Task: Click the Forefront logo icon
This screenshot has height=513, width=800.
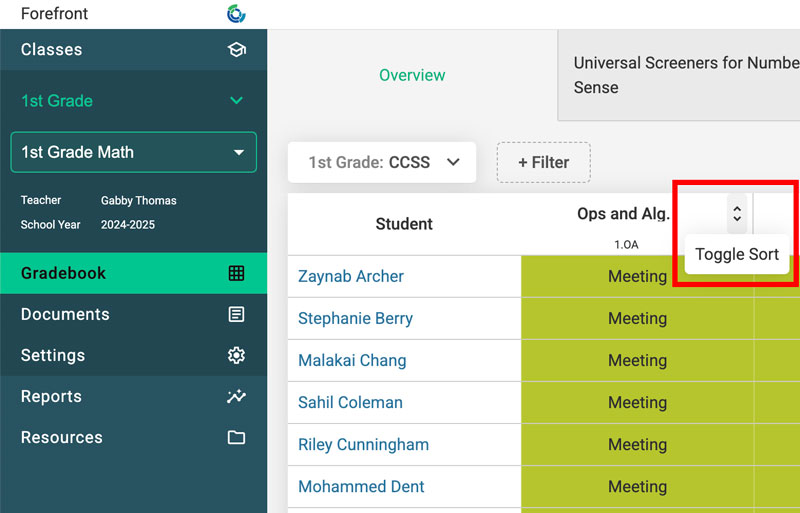Action: coord(236,14)
